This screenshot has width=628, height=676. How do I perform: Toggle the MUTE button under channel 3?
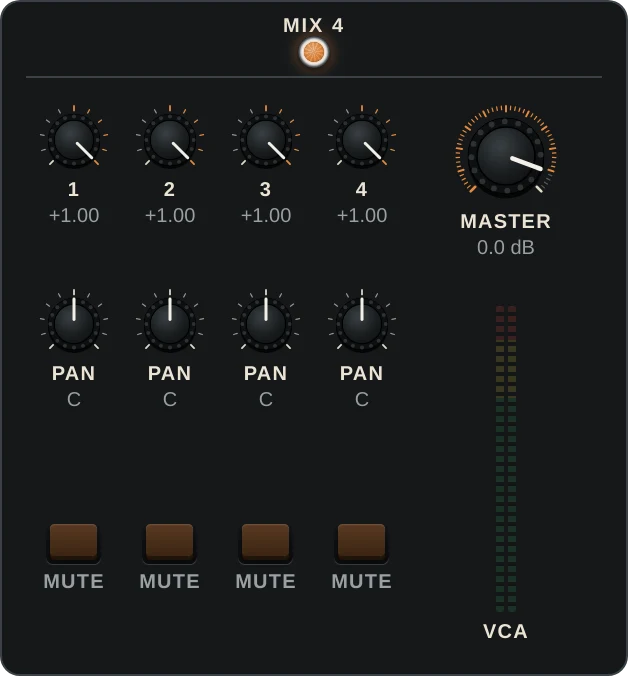click(266, 542)
